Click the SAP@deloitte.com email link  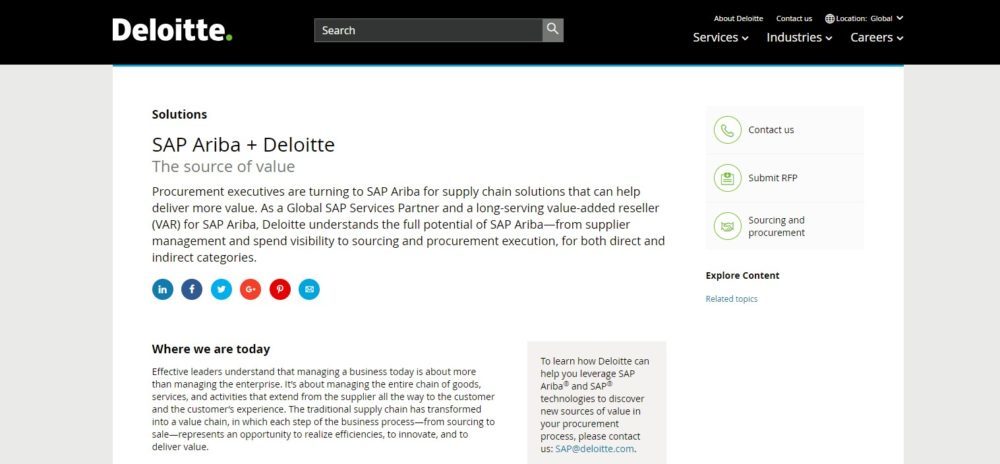pos(598,449)
